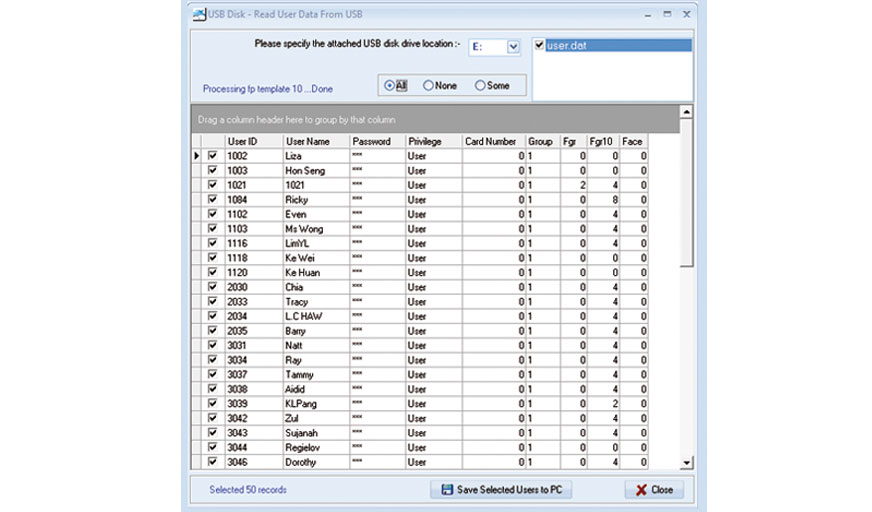Click the scroll up arrow of the grid
Screen dimensions: 872x512
686,112
